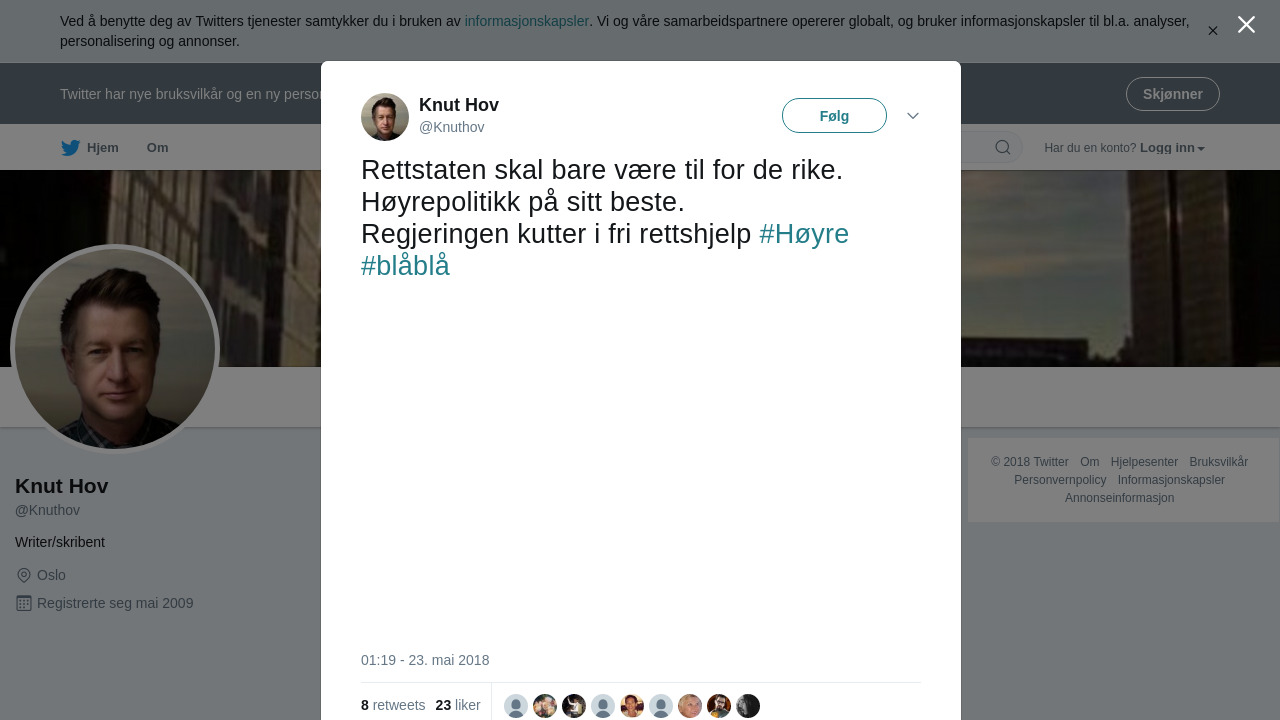The width and height of the screenshot is (1280, 720).
Task: Click the Skjønner button
Action: [x=1172, y=94]
